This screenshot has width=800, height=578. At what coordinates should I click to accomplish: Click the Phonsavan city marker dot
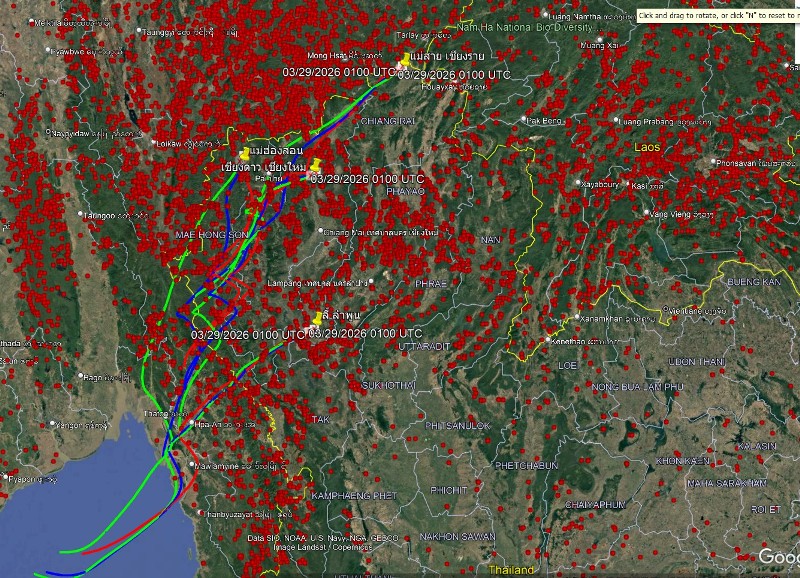(x=713, y=163)
